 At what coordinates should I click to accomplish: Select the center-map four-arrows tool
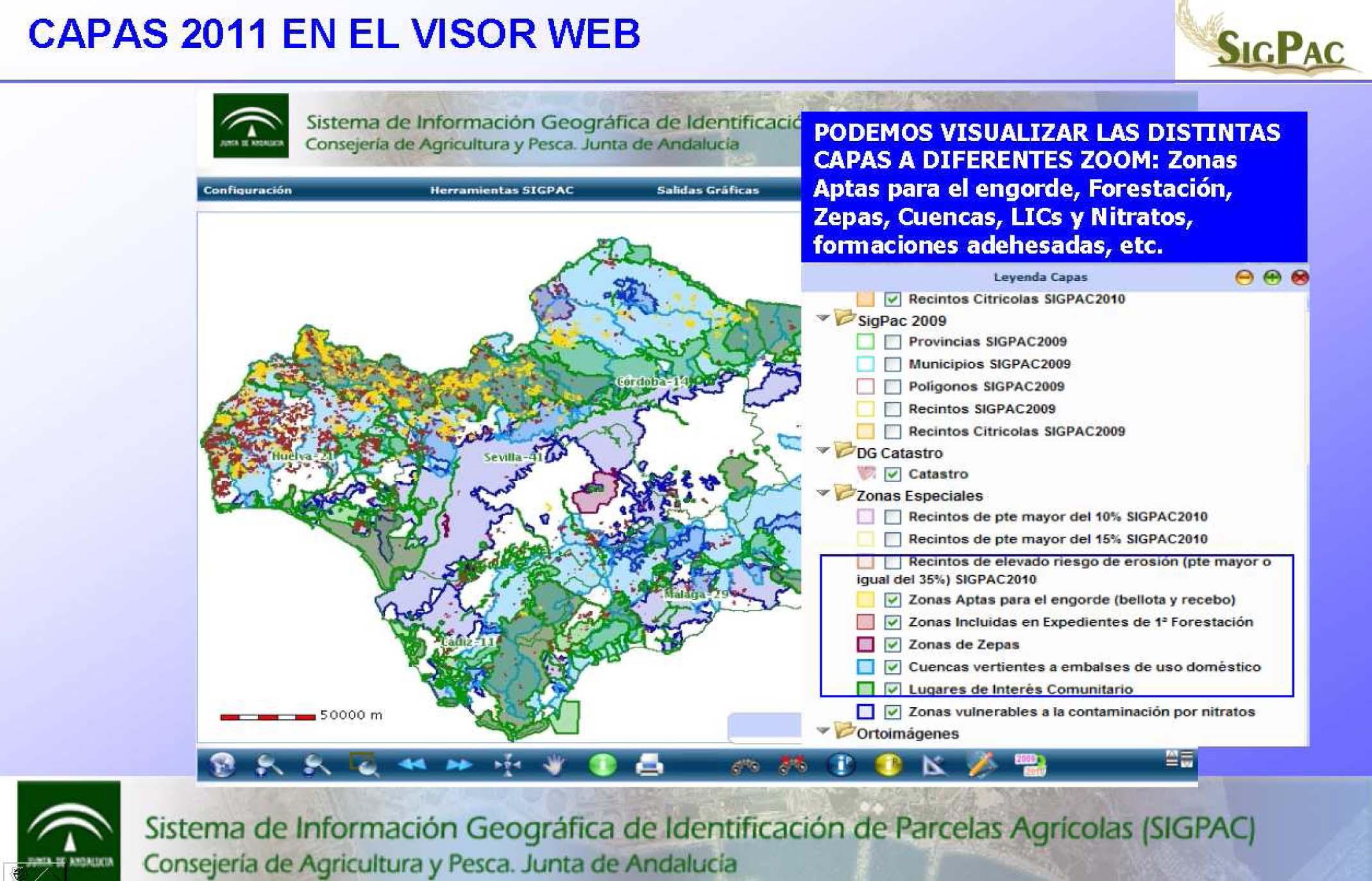coord(507,764)
